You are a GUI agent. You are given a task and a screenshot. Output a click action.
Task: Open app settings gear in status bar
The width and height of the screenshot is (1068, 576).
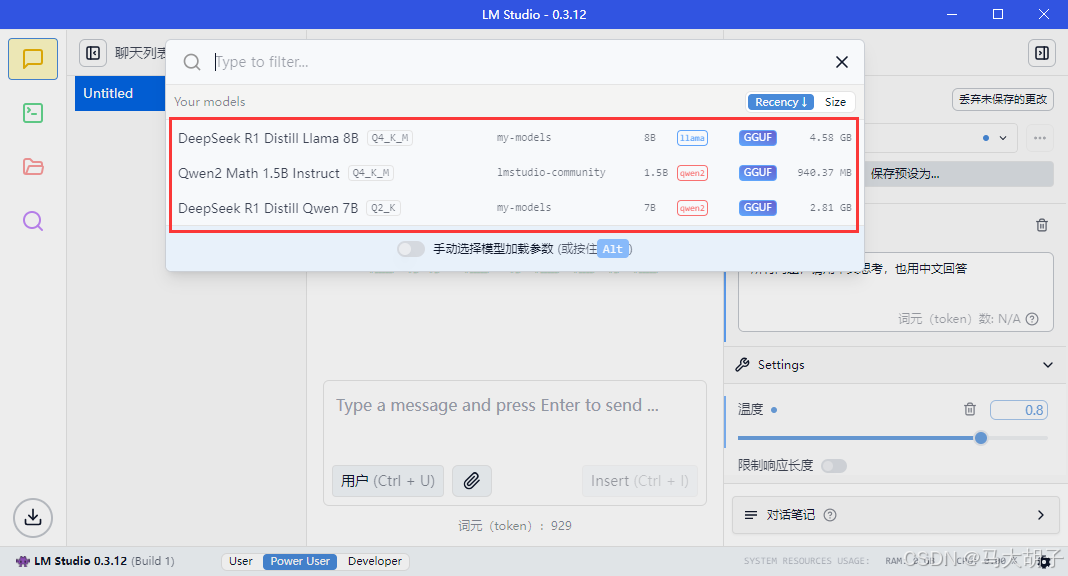[x=1044, y=562]
